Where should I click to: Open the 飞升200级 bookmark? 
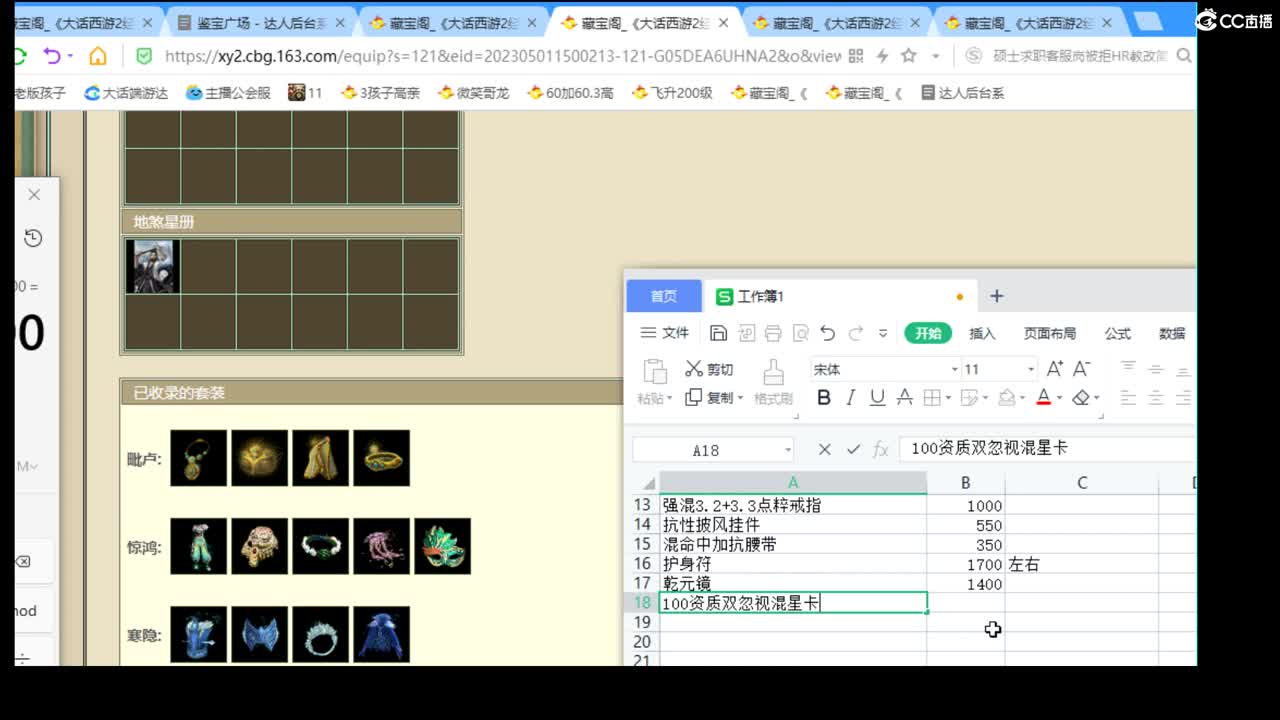(673, 93)
